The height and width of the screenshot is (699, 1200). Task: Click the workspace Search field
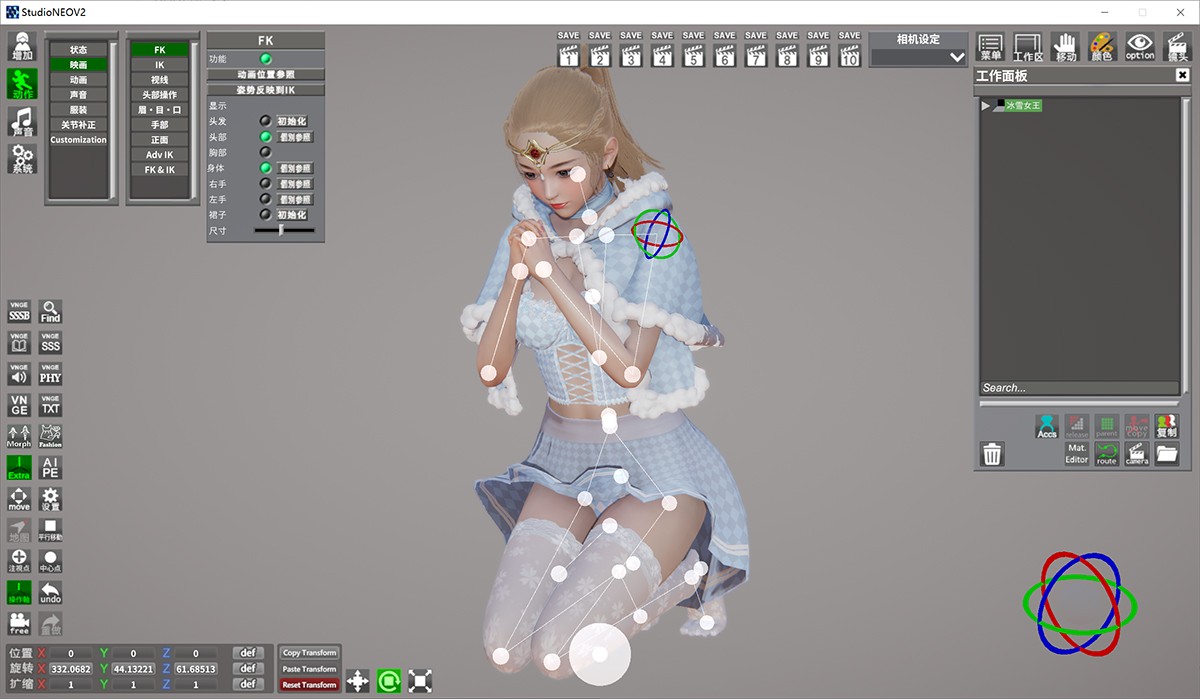click(x=1078, y=388)
